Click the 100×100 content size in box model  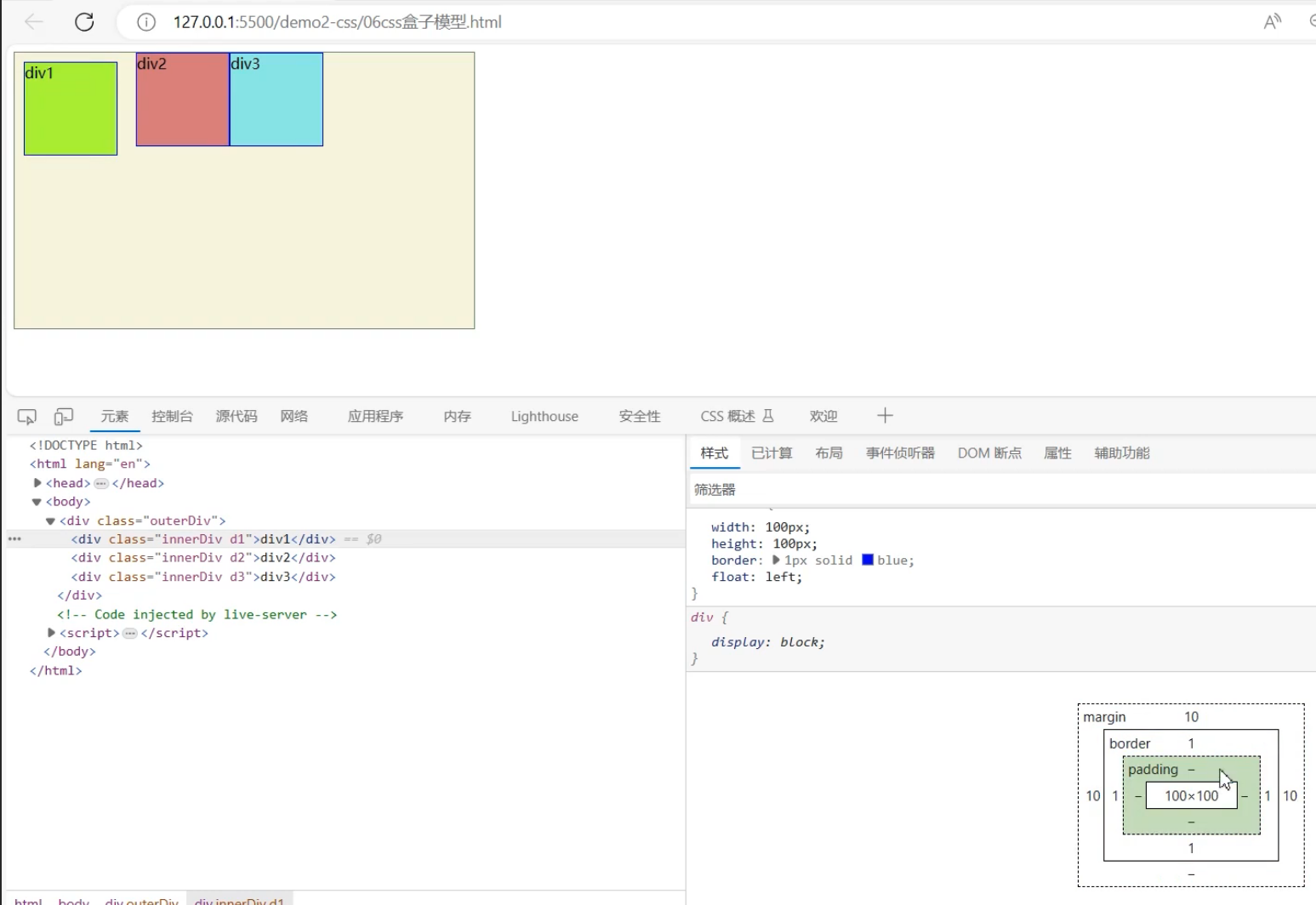pyautogui.click(x=1191, y=796)
